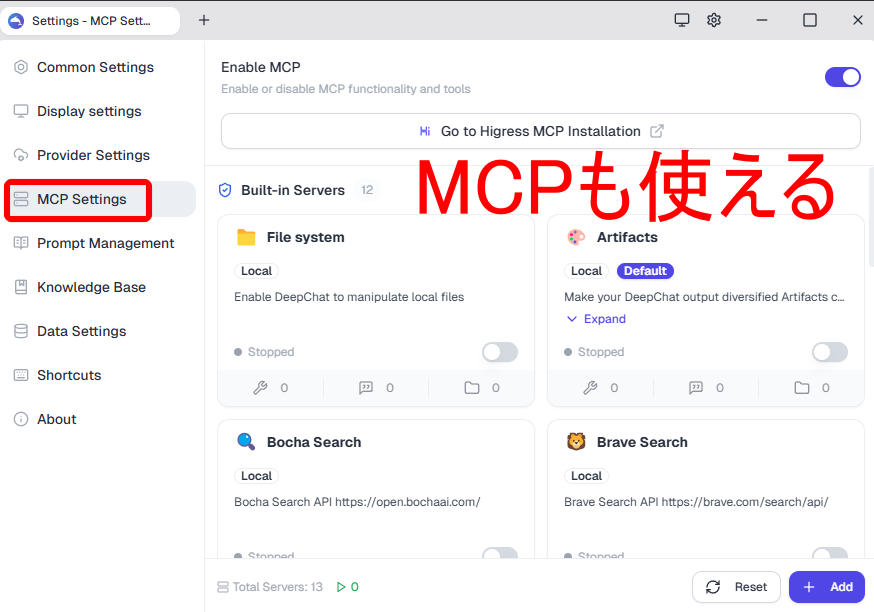
Task: Click the Bocha Search magnifier icon
Action: (x=246, y=442)
